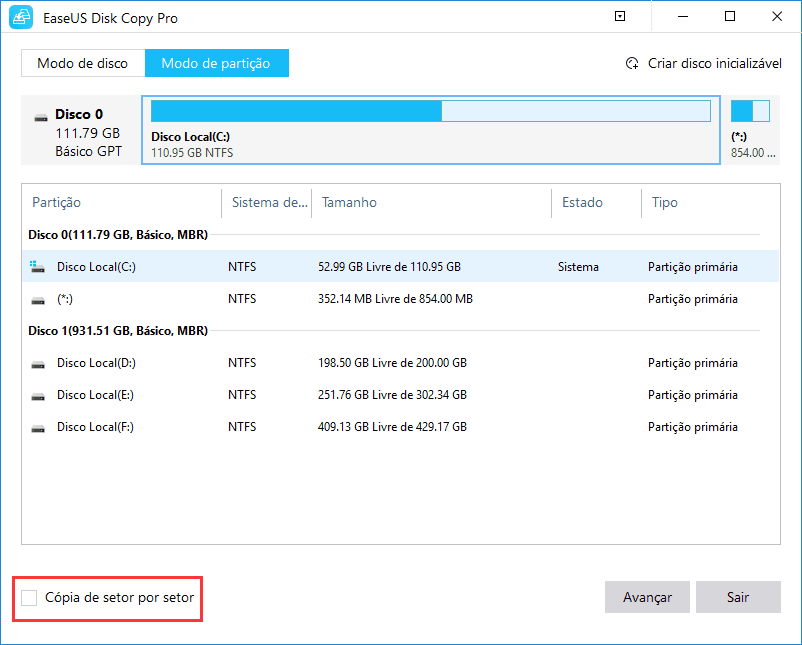Open Criar disco inicializável link
This screenshot has width=802, height=645.
[x=715, y=63]
